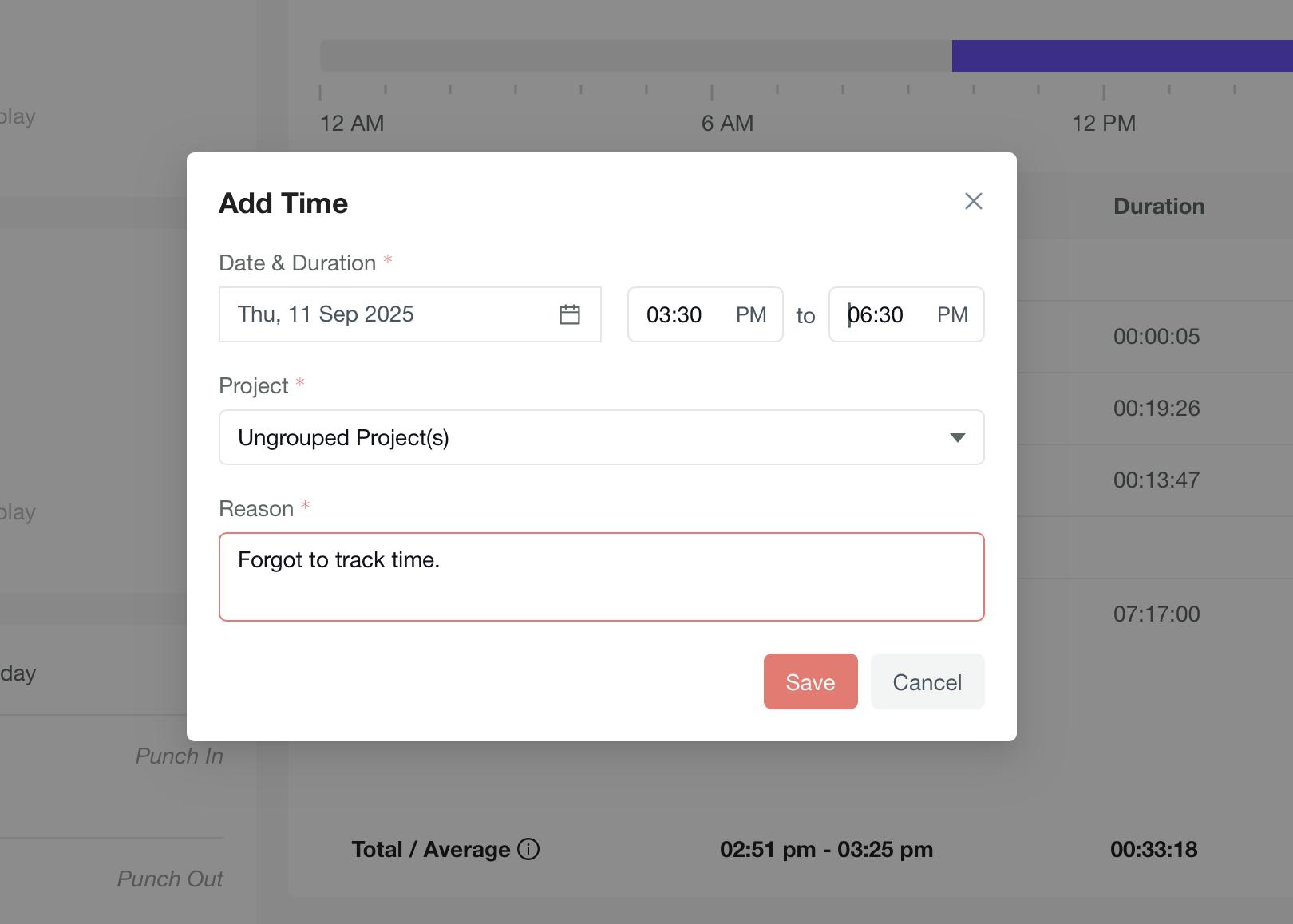
Task: Click the Duration column header
Action: (x=1159, y=207)
